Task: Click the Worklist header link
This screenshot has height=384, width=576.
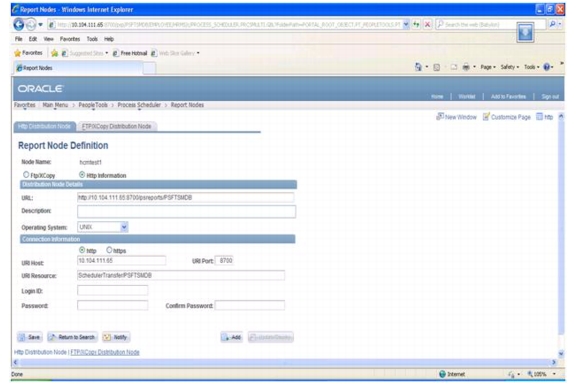Action: [x=467, y=96]
